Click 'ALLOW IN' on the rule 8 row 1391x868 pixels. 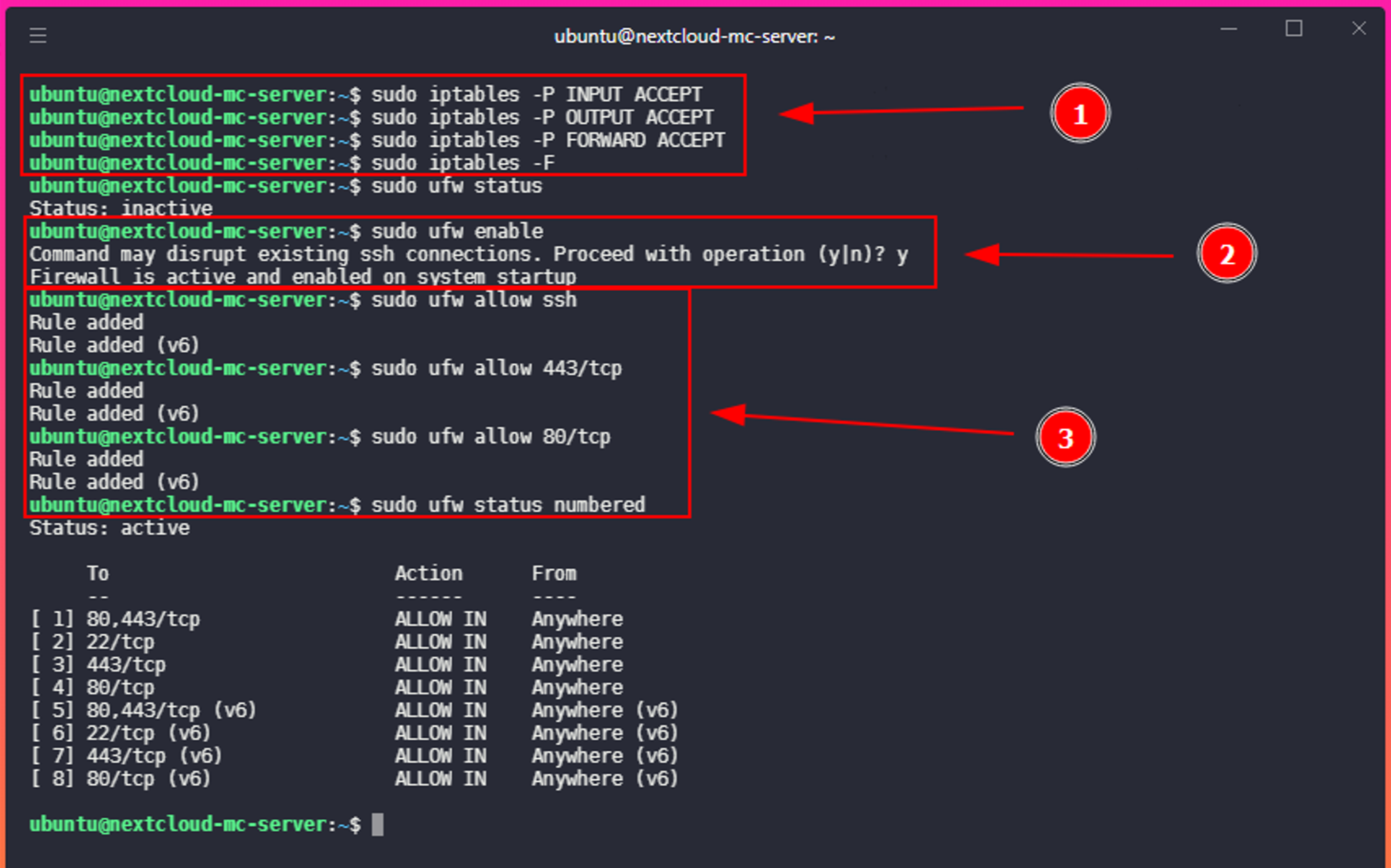tap(441, 779)
